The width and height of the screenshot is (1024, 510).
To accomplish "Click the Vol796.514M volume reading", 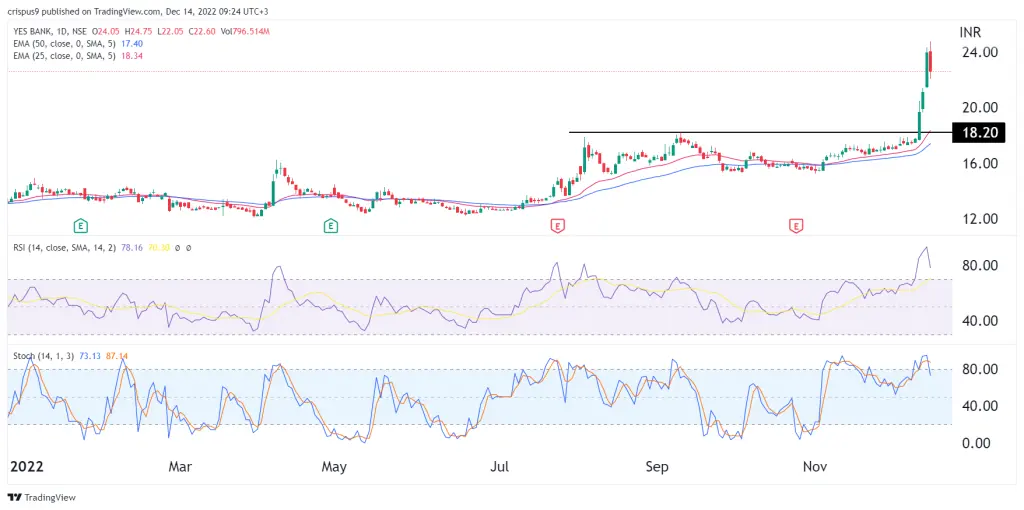I will pos(248,31).
